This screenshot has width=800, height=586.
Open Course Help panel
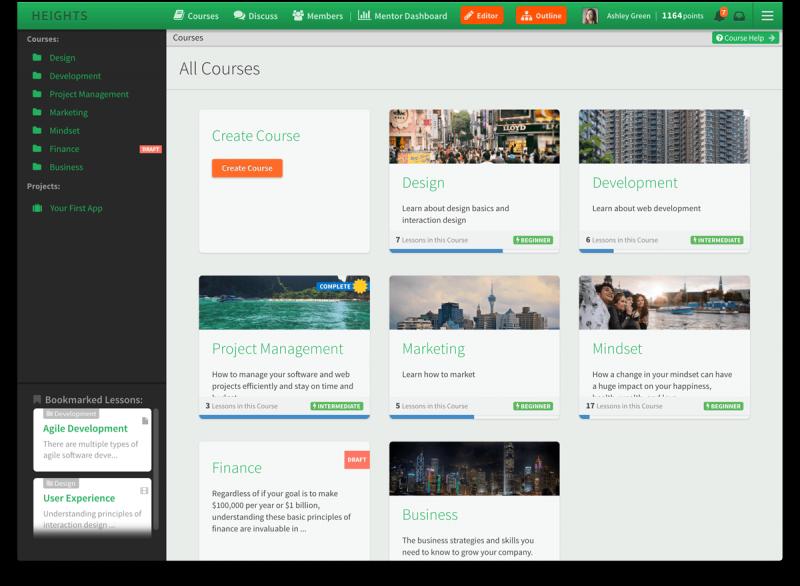(745, 38)
